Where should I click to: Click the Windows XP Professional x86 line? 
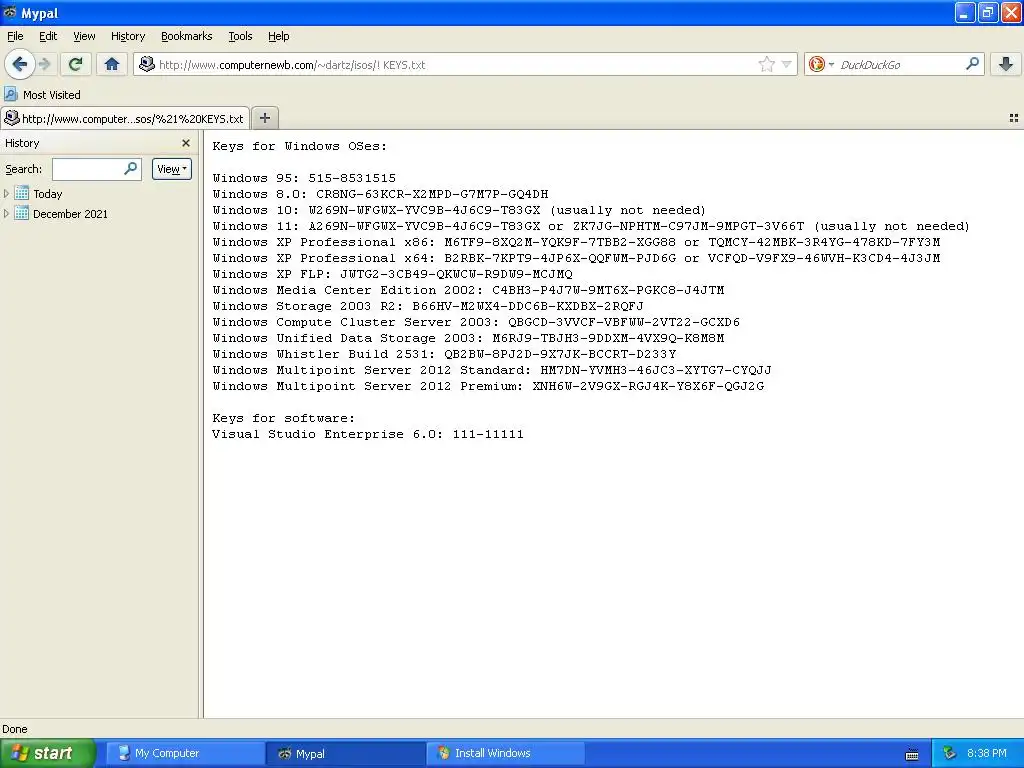click(x=576, y=242)
